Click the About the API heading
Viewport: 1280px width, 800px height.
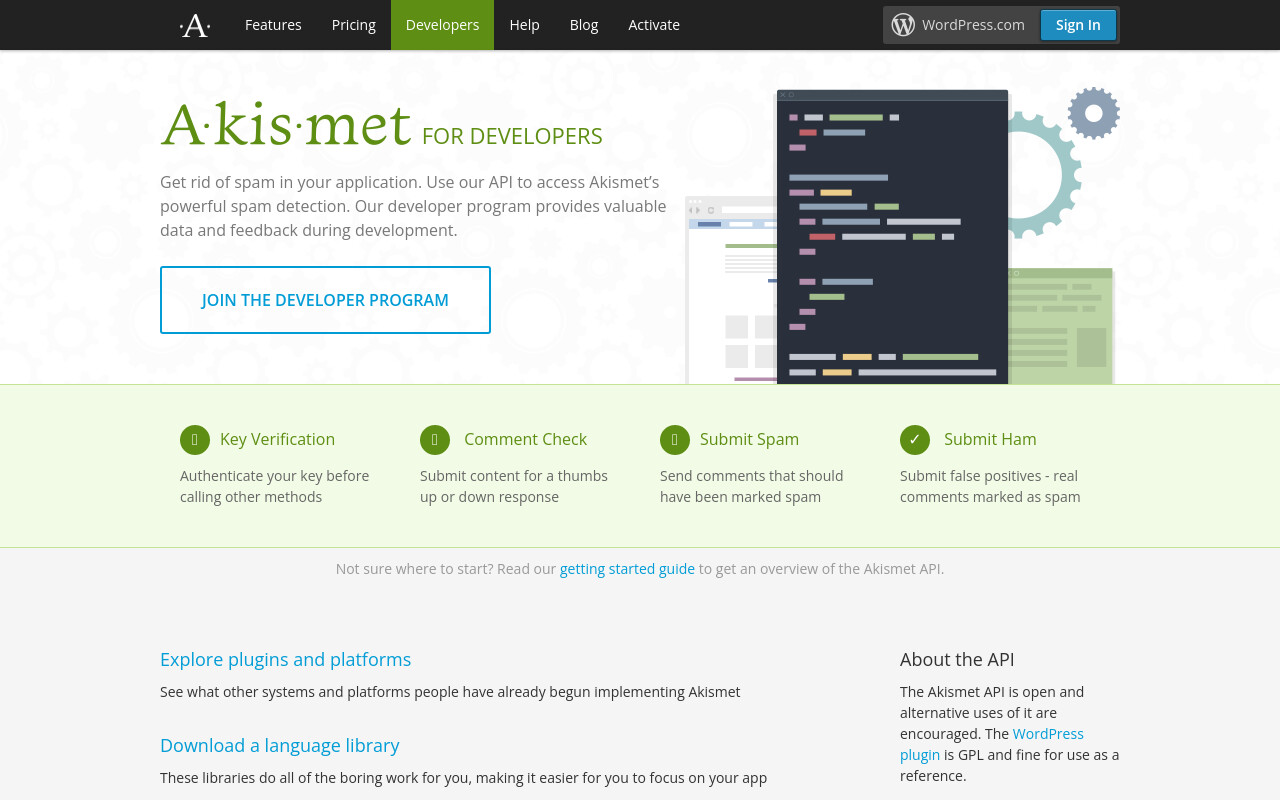pos(957,660)
